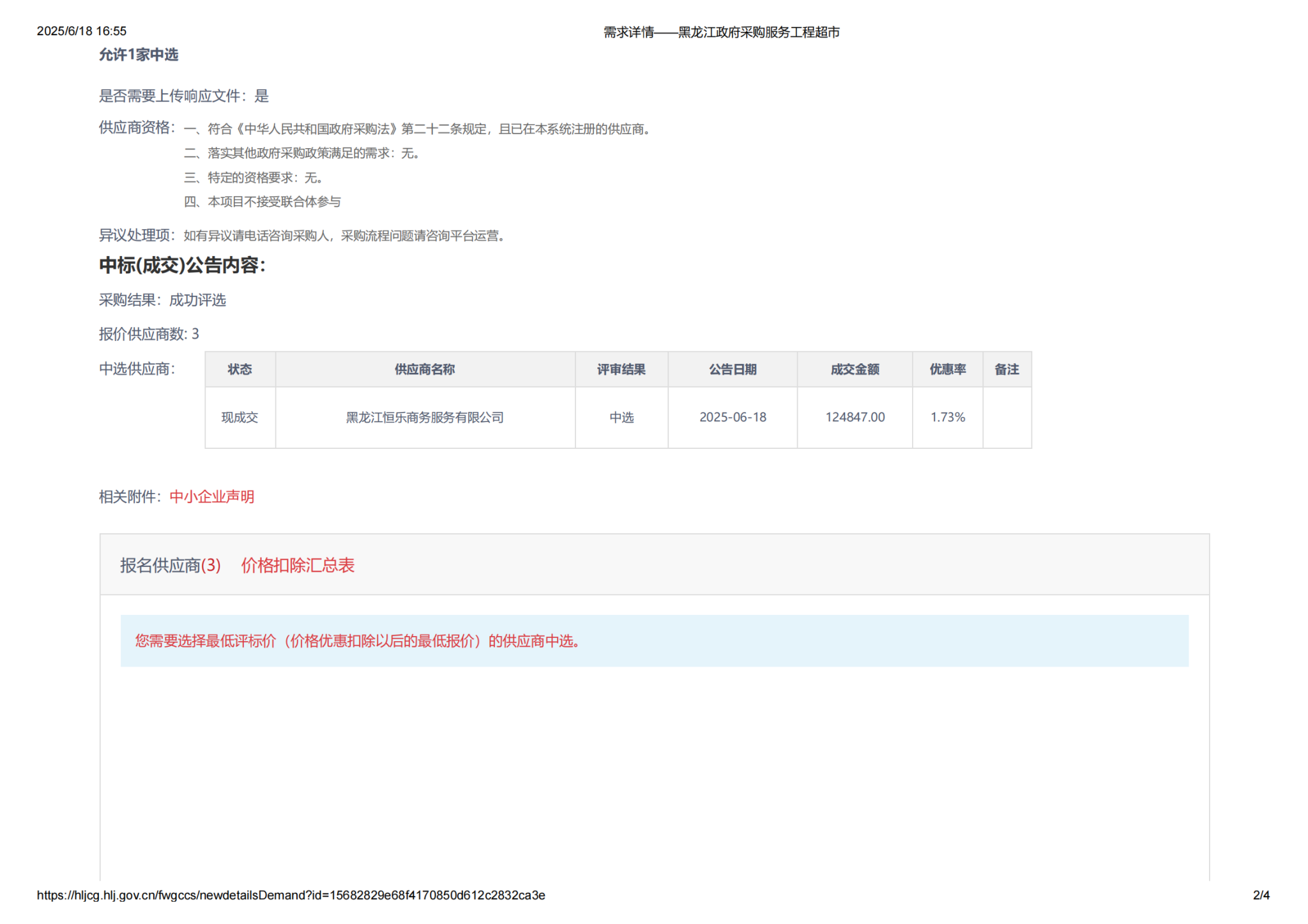Switch to the 价格扣除汇总表 tab
This screenshot has width=1308, height=924.
coord(297,565)
